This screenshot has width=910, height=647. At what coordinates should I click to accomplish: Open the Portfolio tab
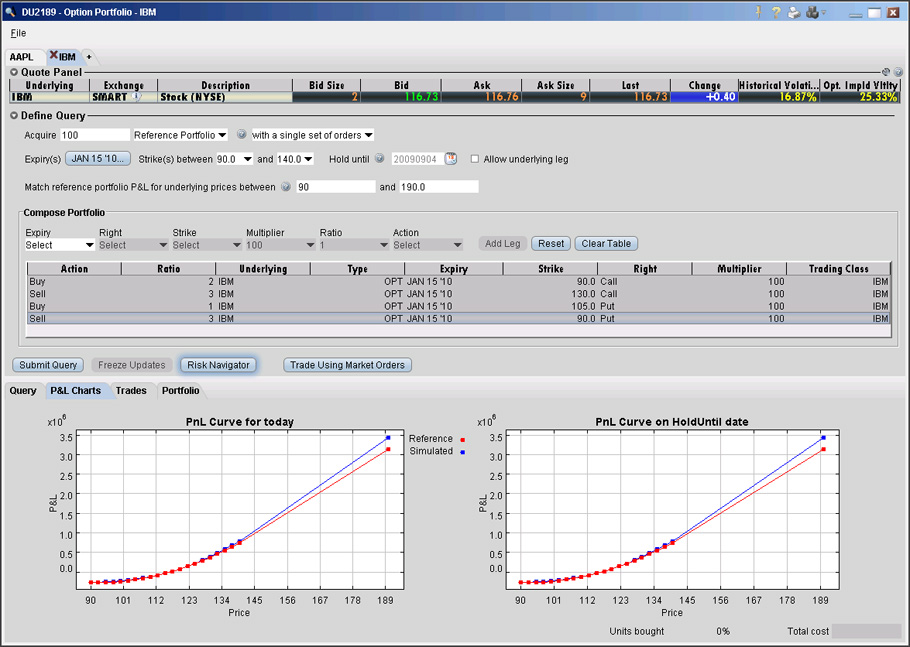(x=180, y=391)
